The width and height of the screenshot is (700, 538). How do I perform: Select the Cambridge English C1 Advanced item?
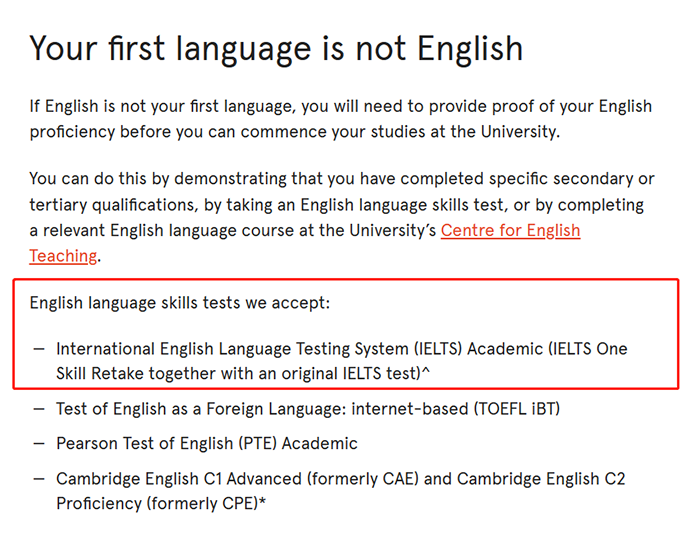pos(340,491)
